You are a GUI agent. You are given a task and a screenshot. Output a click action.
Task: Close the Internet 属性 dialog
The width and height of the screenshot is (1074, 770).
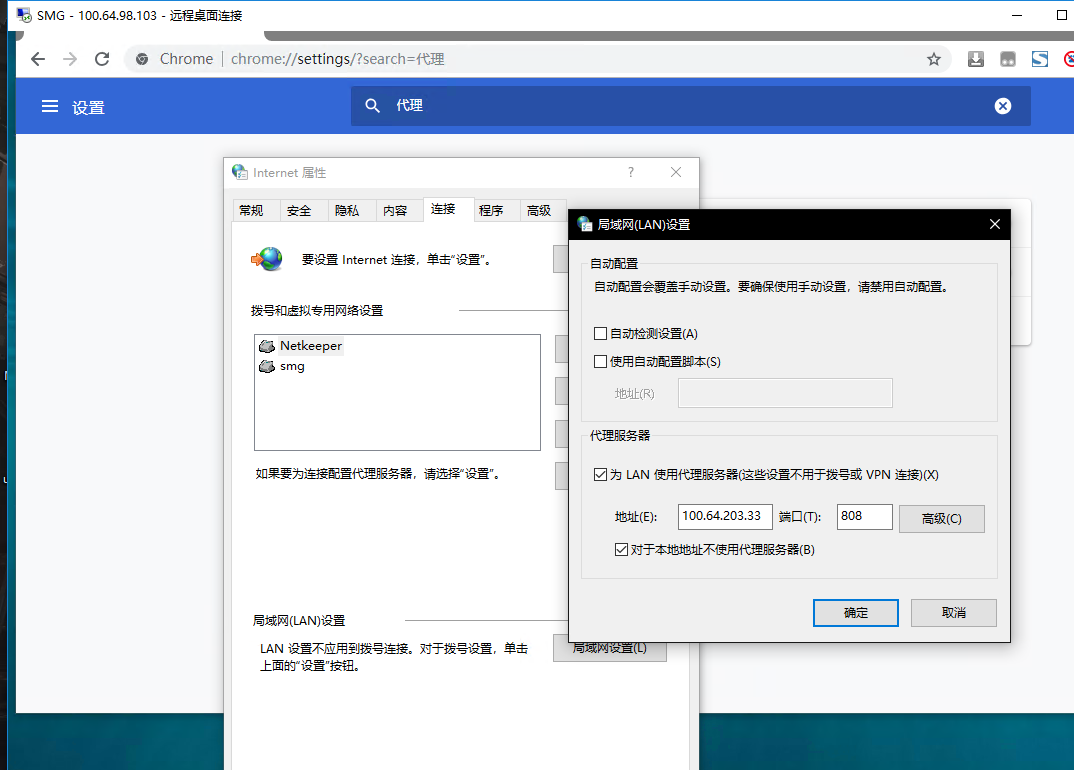(676, 172)
